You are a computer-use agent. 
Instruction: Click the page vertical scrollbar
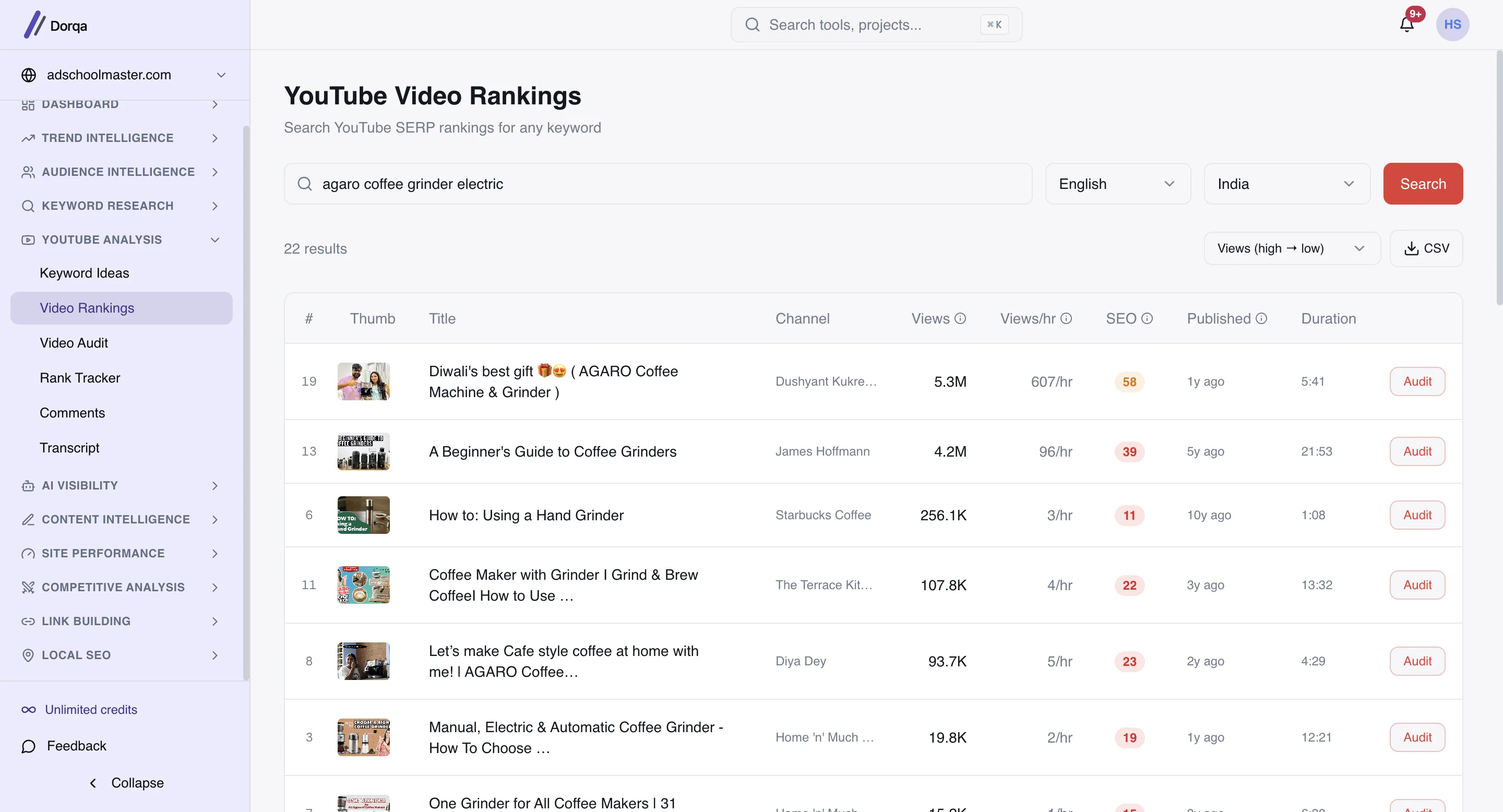[1499, 178]
